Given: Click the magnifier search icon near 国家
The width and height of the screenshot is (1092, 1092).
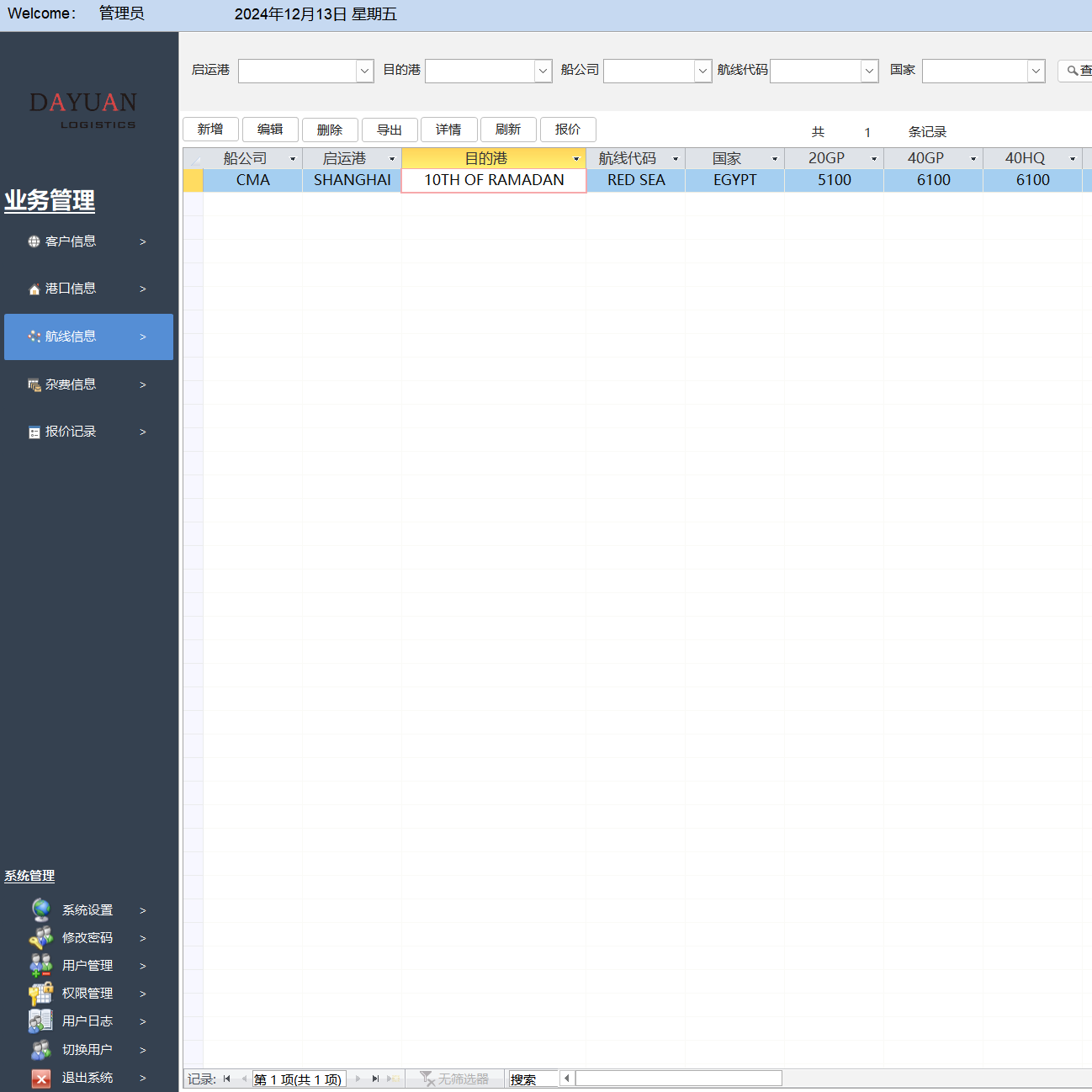Looking at the screenshot, I should 1072,71.
